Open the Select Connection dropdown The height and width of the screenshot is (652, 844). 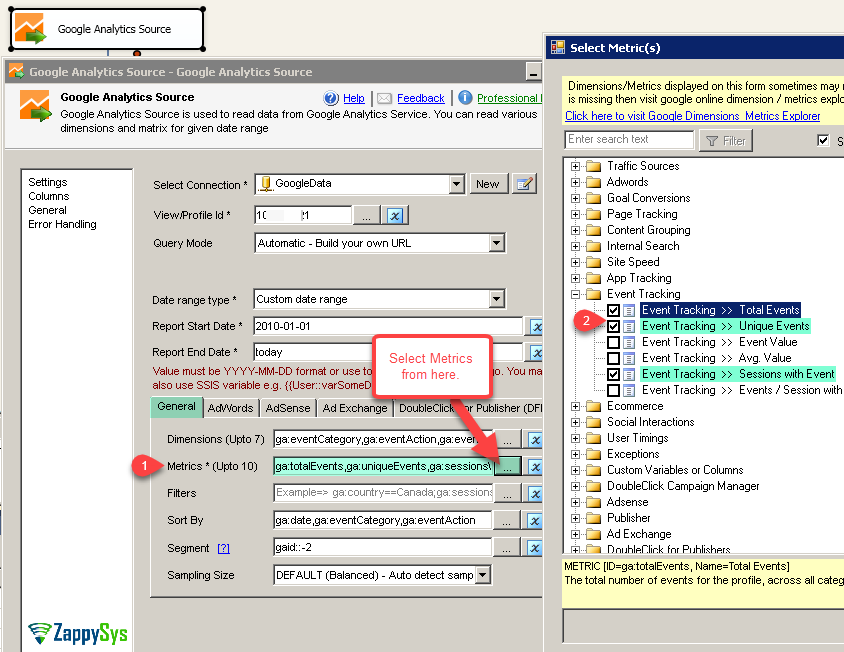[x=456, y=184]
